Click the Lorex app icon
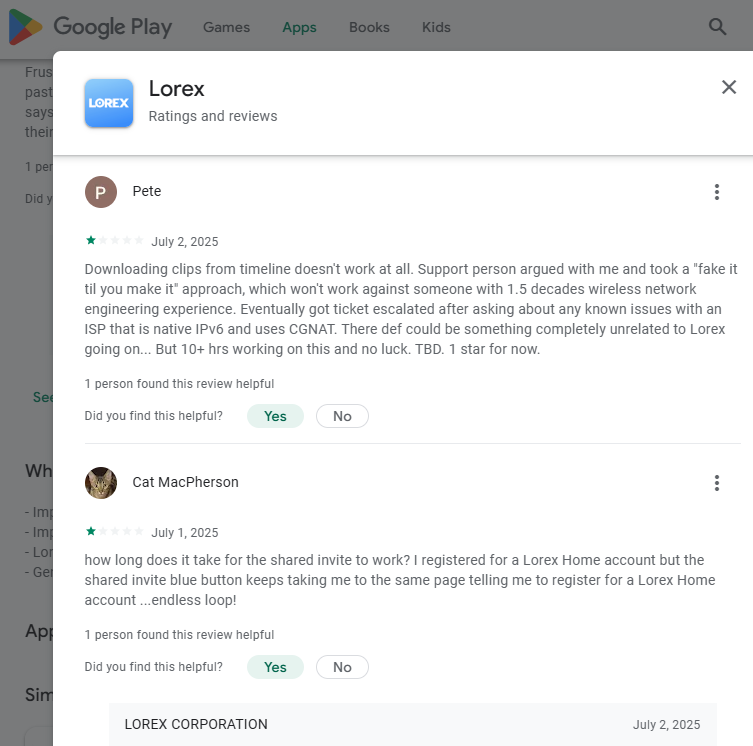The width and height of the screenshot is (753, 746). (x=109, y=103)
